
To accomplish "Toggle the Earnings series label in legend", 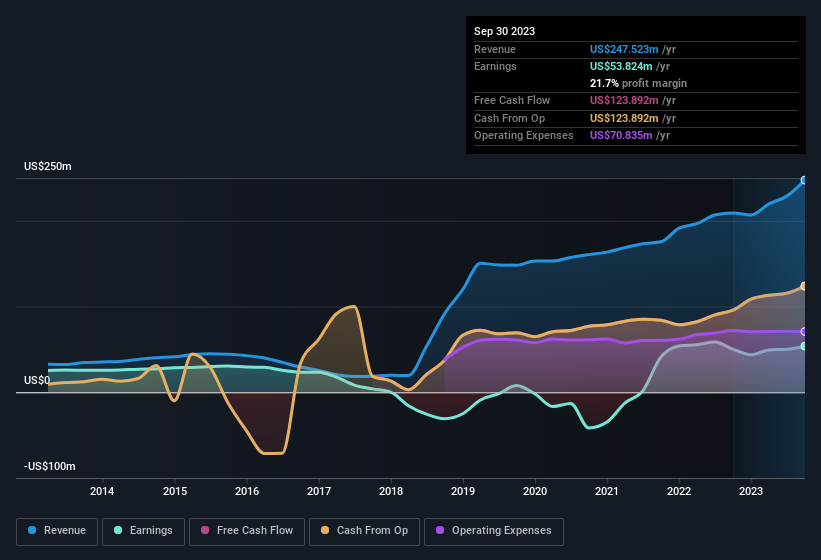I will [151, 530].
